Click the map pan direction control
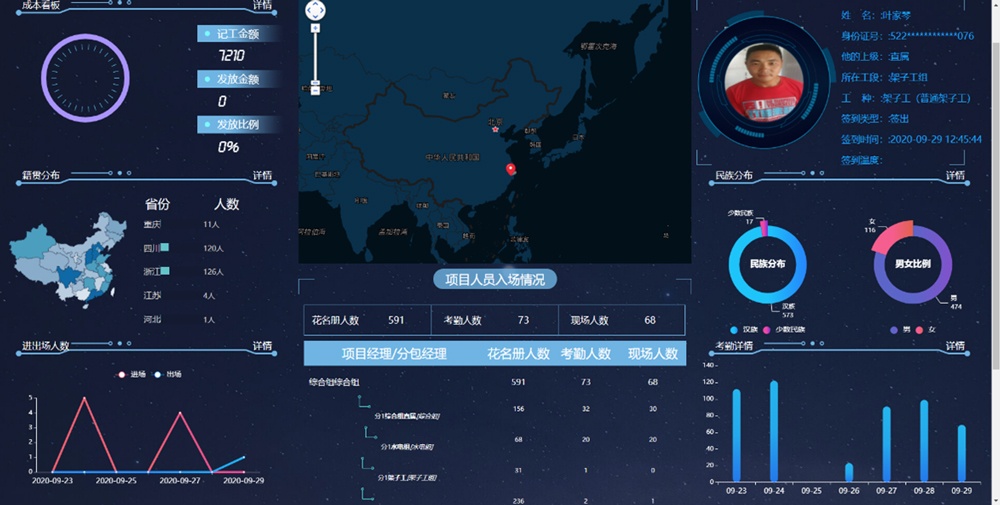The width and height of the screenshot is (1000, 505). pos(315,11)
